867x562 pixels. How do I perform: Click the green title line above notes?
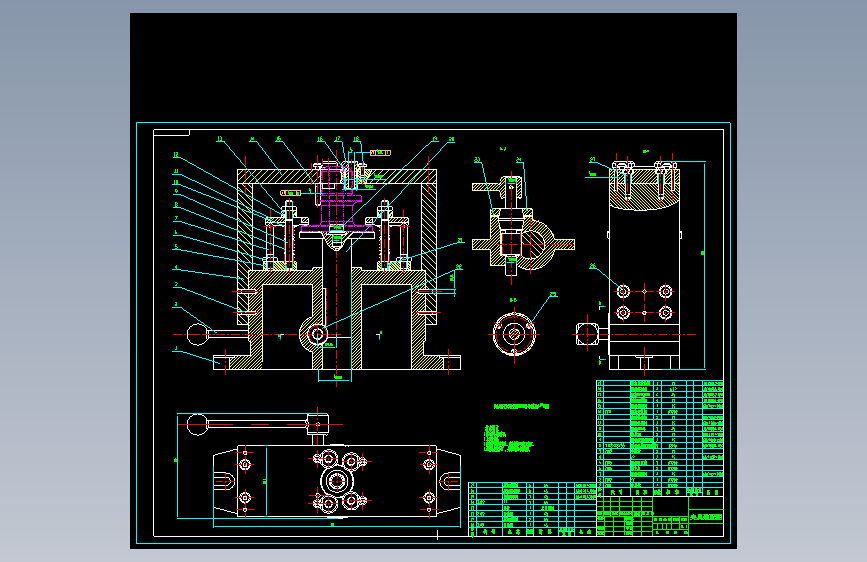coord(521,407)
